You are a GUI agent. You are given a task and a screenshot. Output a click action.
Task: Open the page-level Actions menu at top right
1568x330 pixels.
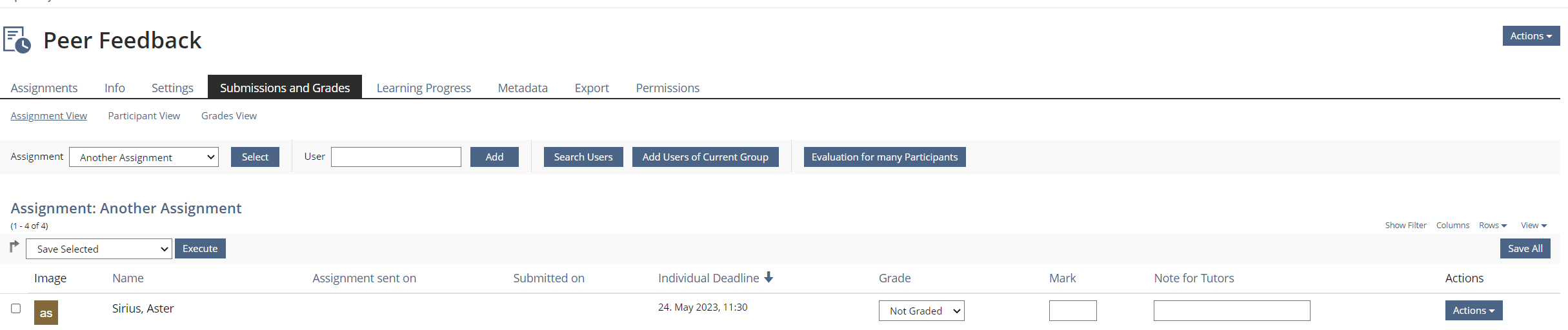[x=1531, y=36]
